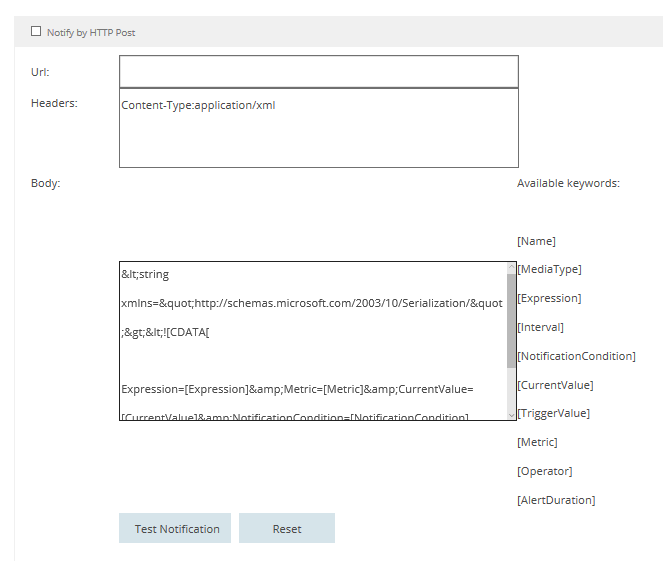Click the Body scrollbar thumb

click(x=511, y=320)
